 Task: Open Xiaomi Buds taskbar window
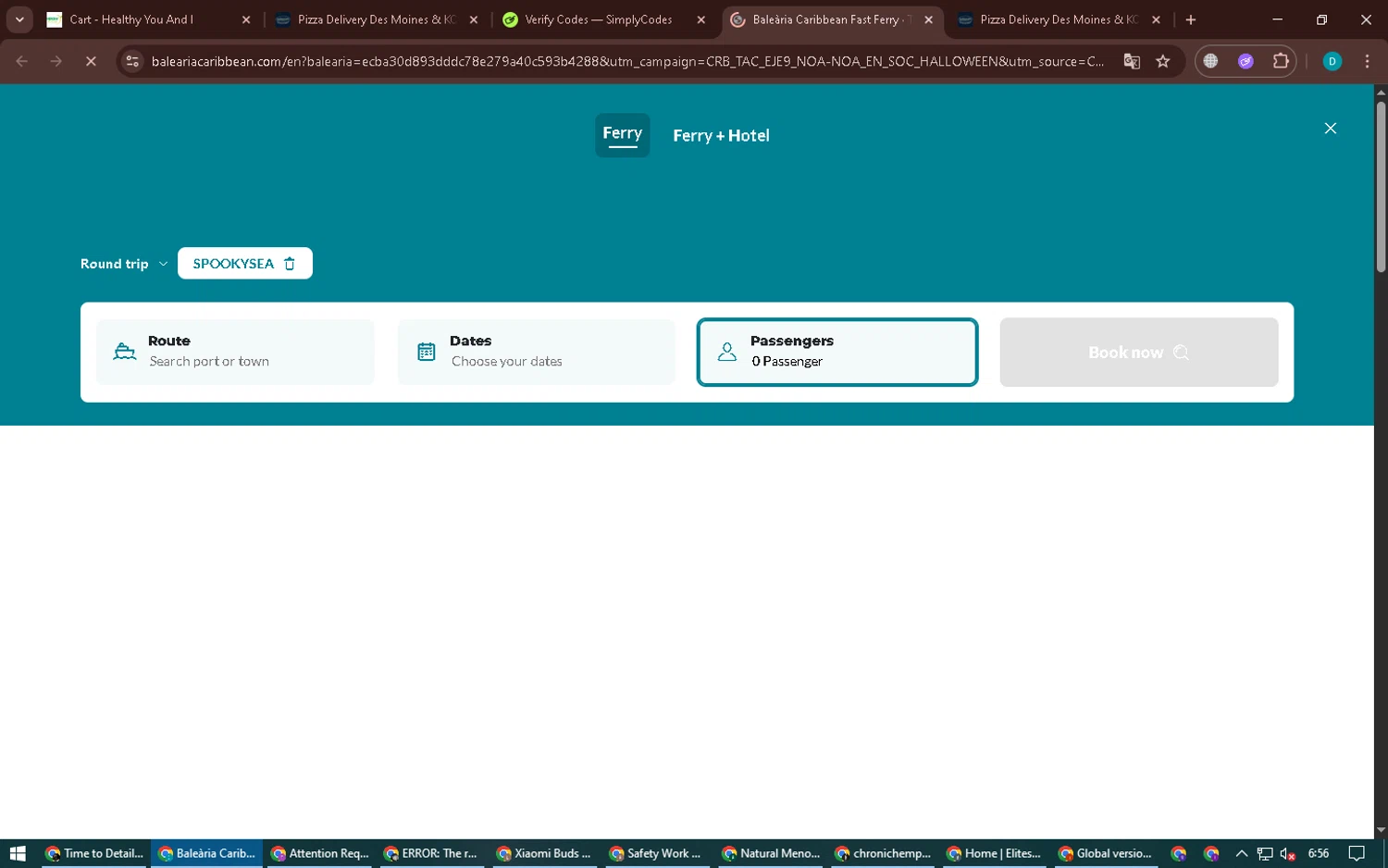[x=545, y=853]
